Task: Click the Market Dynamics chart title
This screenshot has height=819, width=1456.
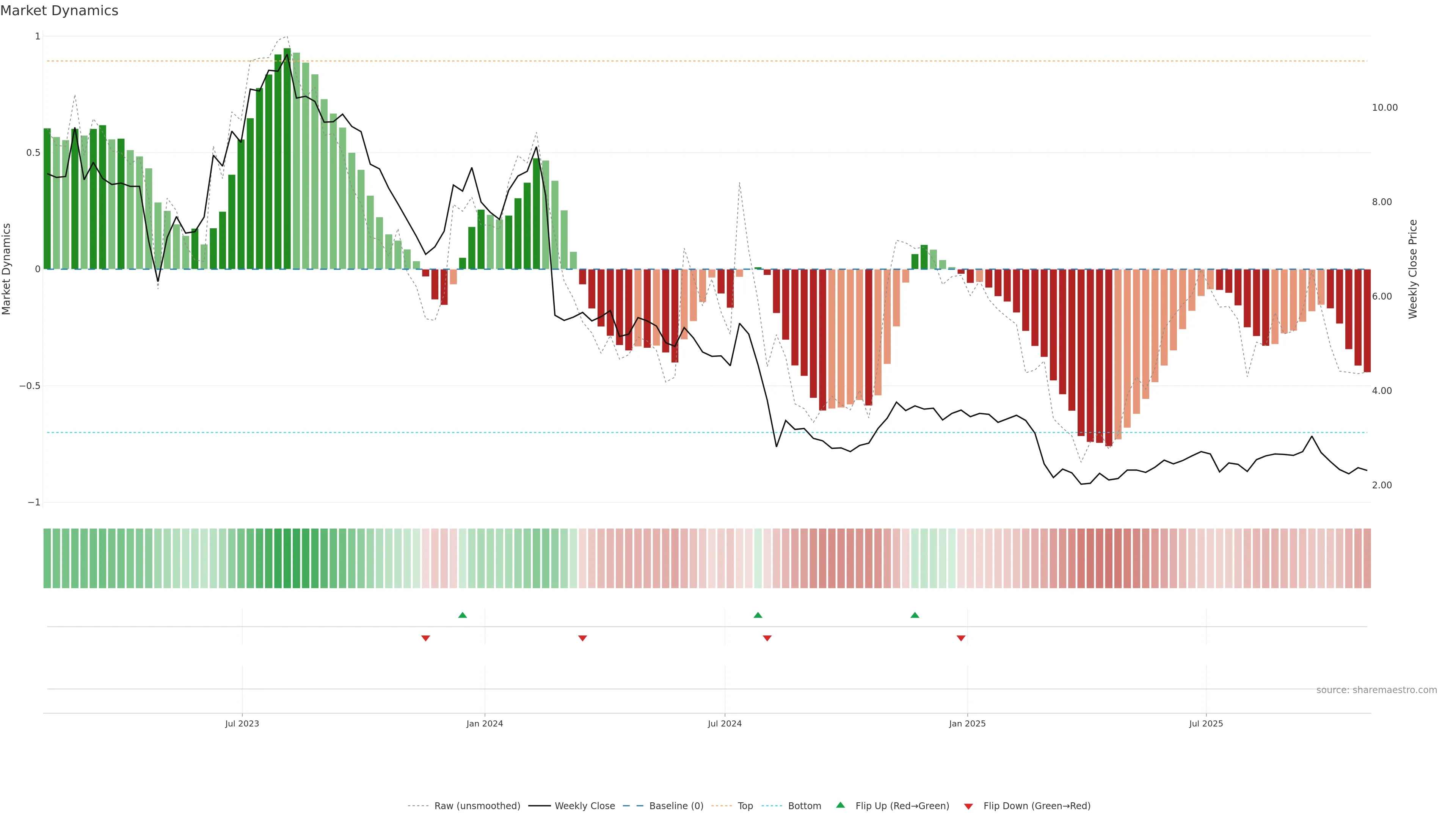Action: (x=60, y=11)
